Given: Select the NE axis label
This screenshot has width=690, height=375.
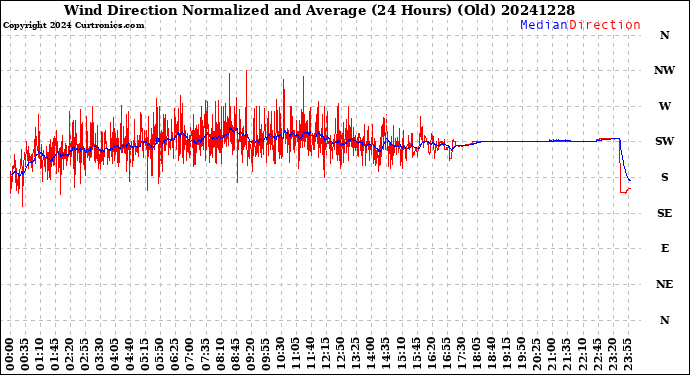Looking at the screenshot, I should click(664, 284).
